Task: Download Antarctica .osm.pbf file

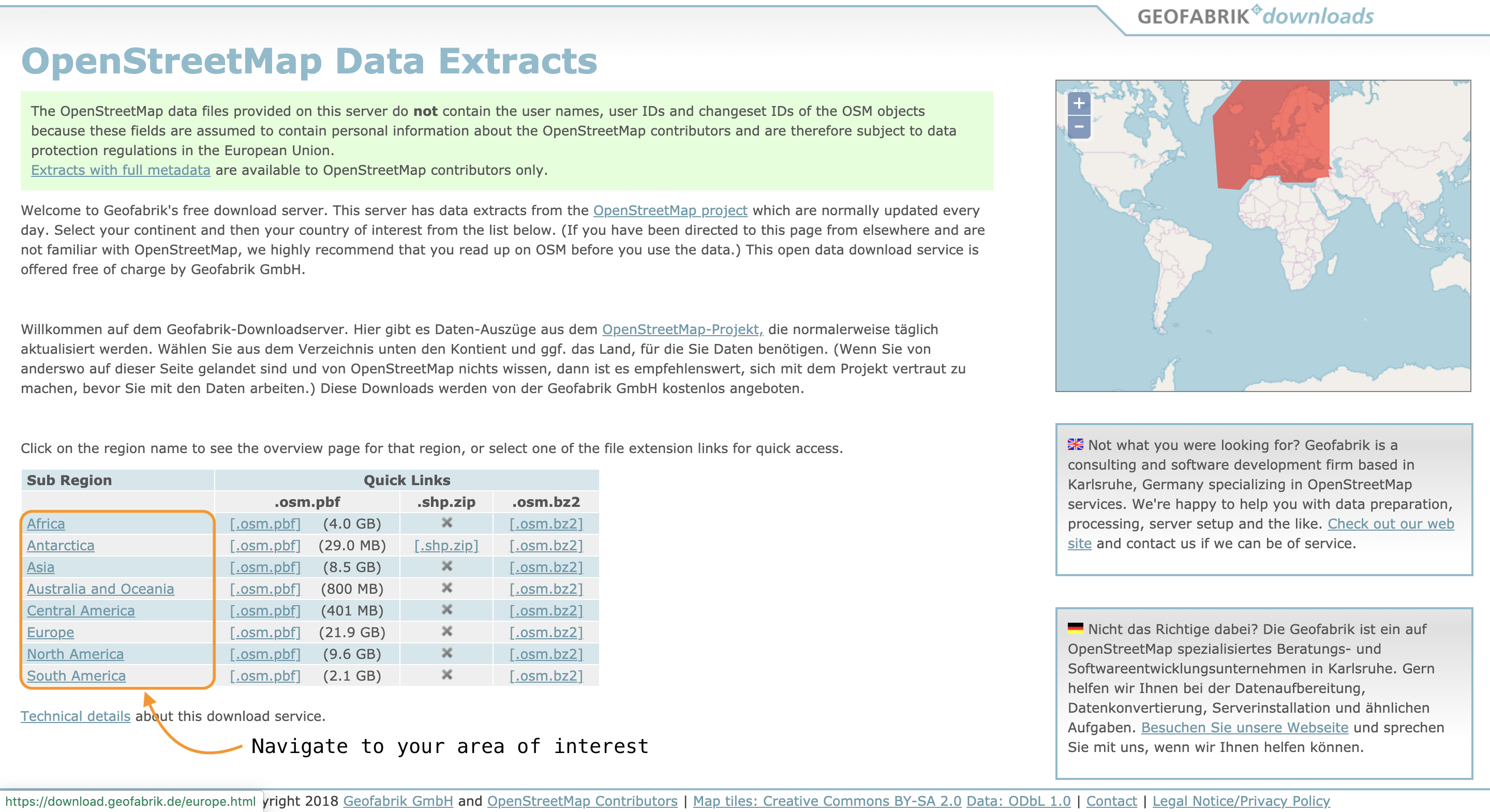Action: click(x=265, y=545)
